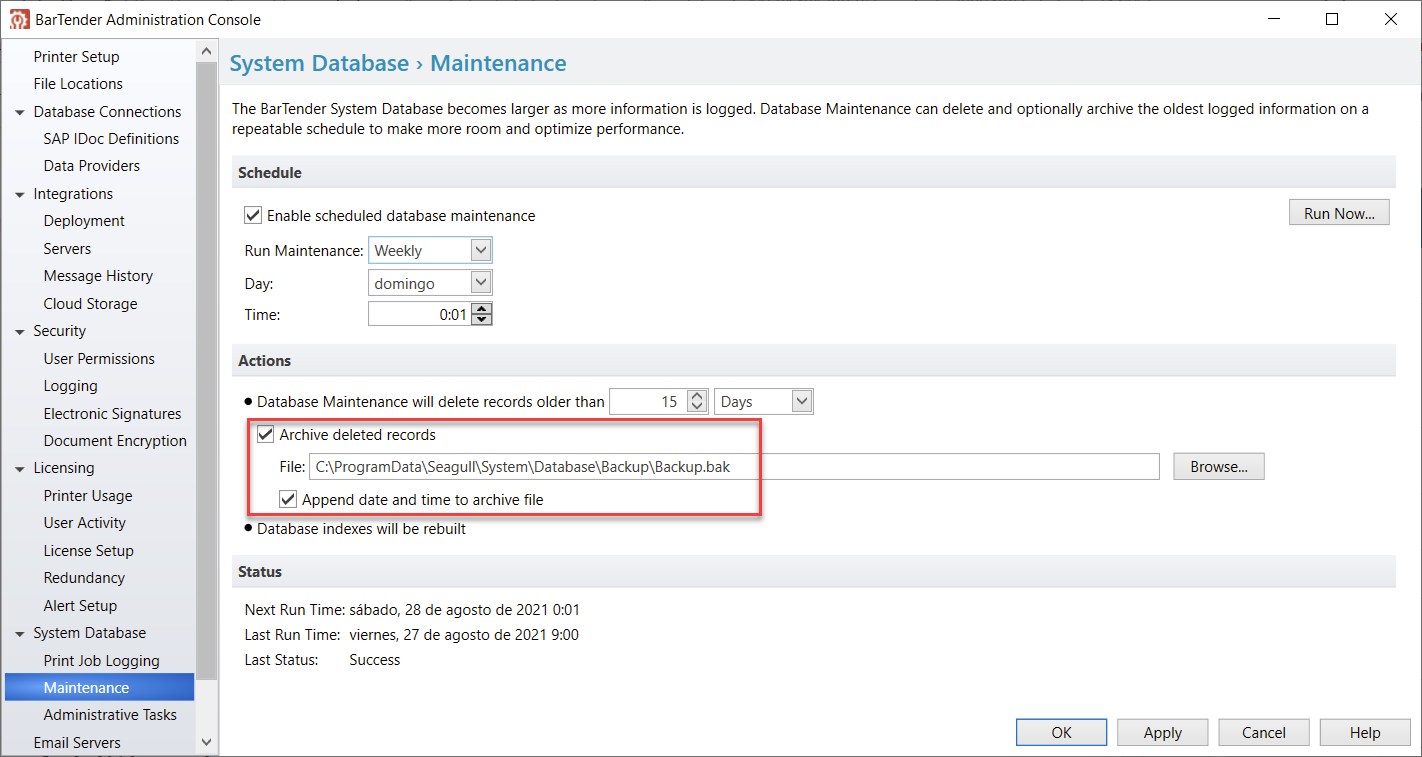
Task: Click the Time input field
Action: [420, 314]
